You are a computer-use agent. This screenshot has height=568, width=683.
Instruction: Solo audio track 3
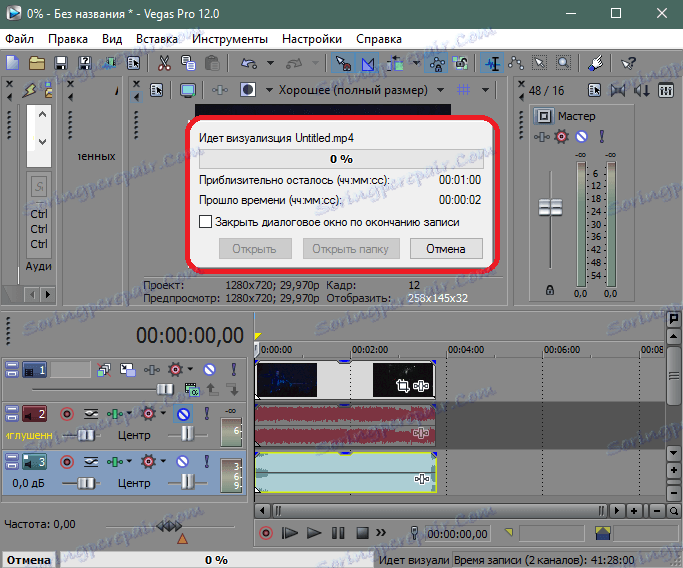click(x=207, y=461)
